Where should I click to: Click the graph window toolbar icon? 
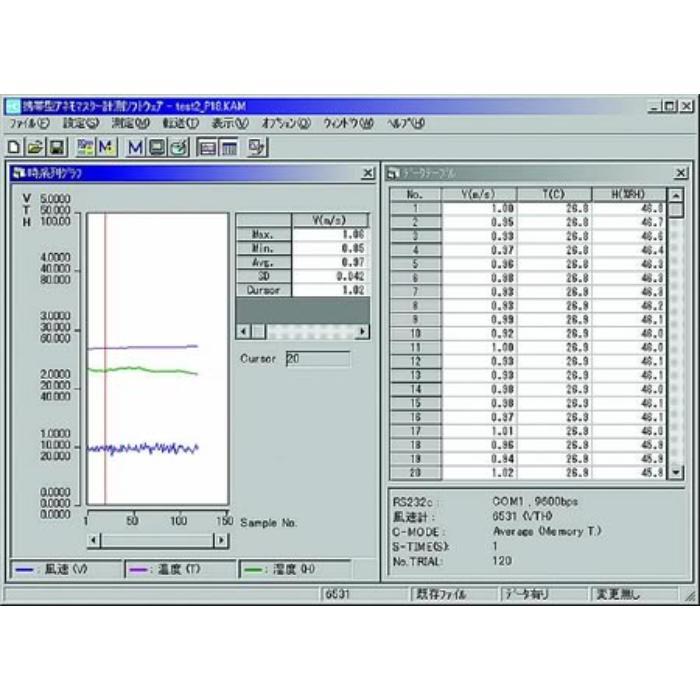[207, 148]
